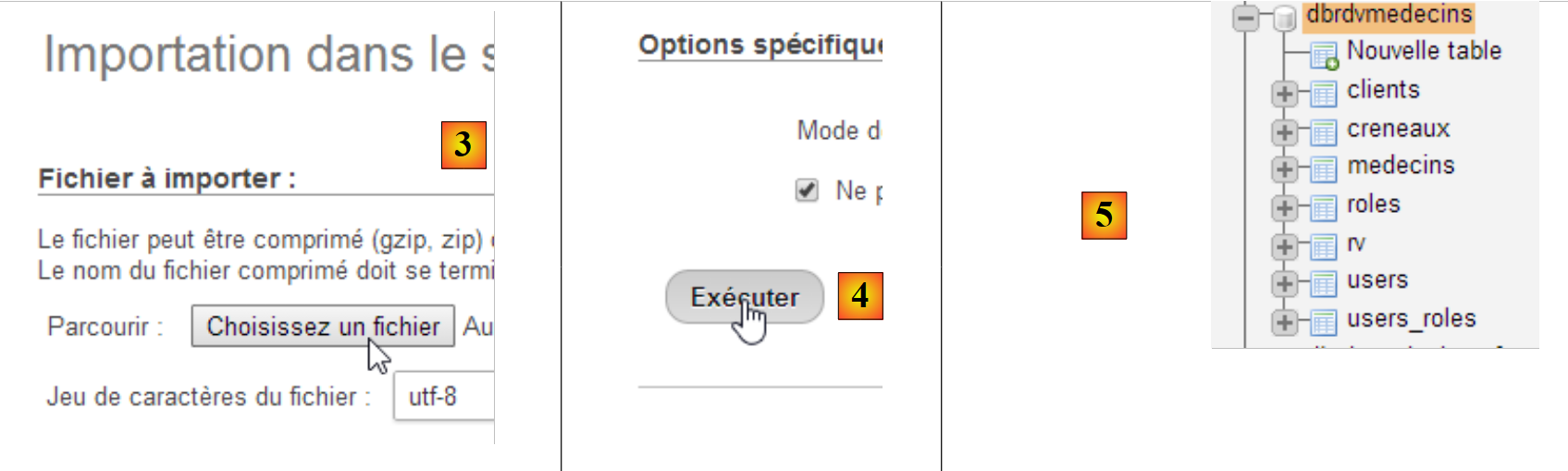The height and width of the screenshot is (471, 1568).
Task: Expand the medecins table node
Action: [x=1284, y=169]
